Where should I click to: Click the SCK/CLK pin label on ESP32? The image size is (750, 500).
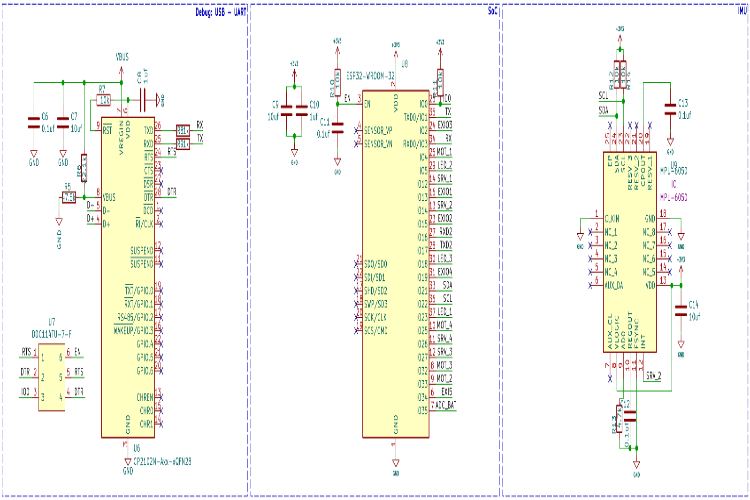click(375, 317)
